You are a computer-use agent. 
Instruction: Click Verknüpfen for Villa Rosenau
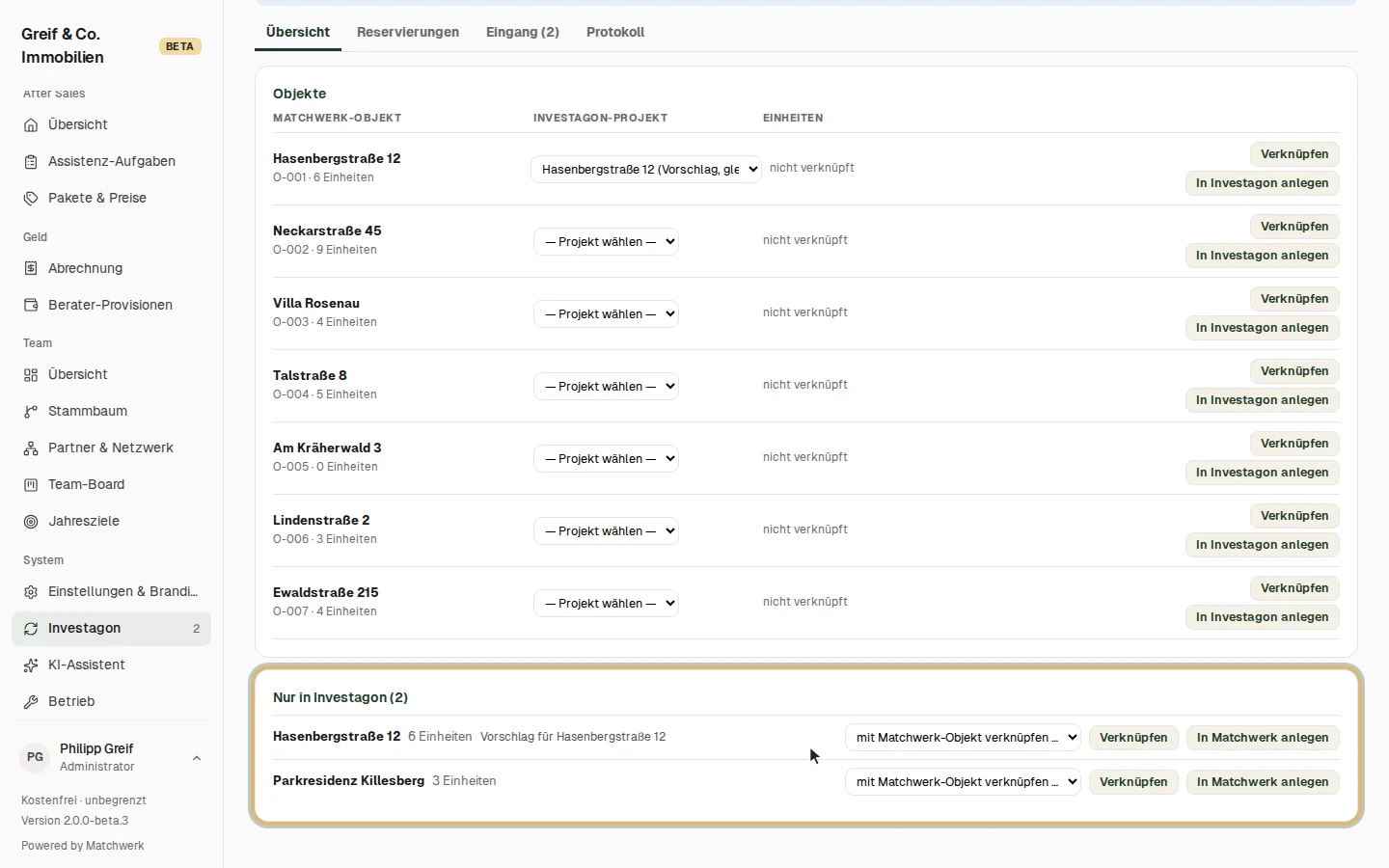[1294, 299]
